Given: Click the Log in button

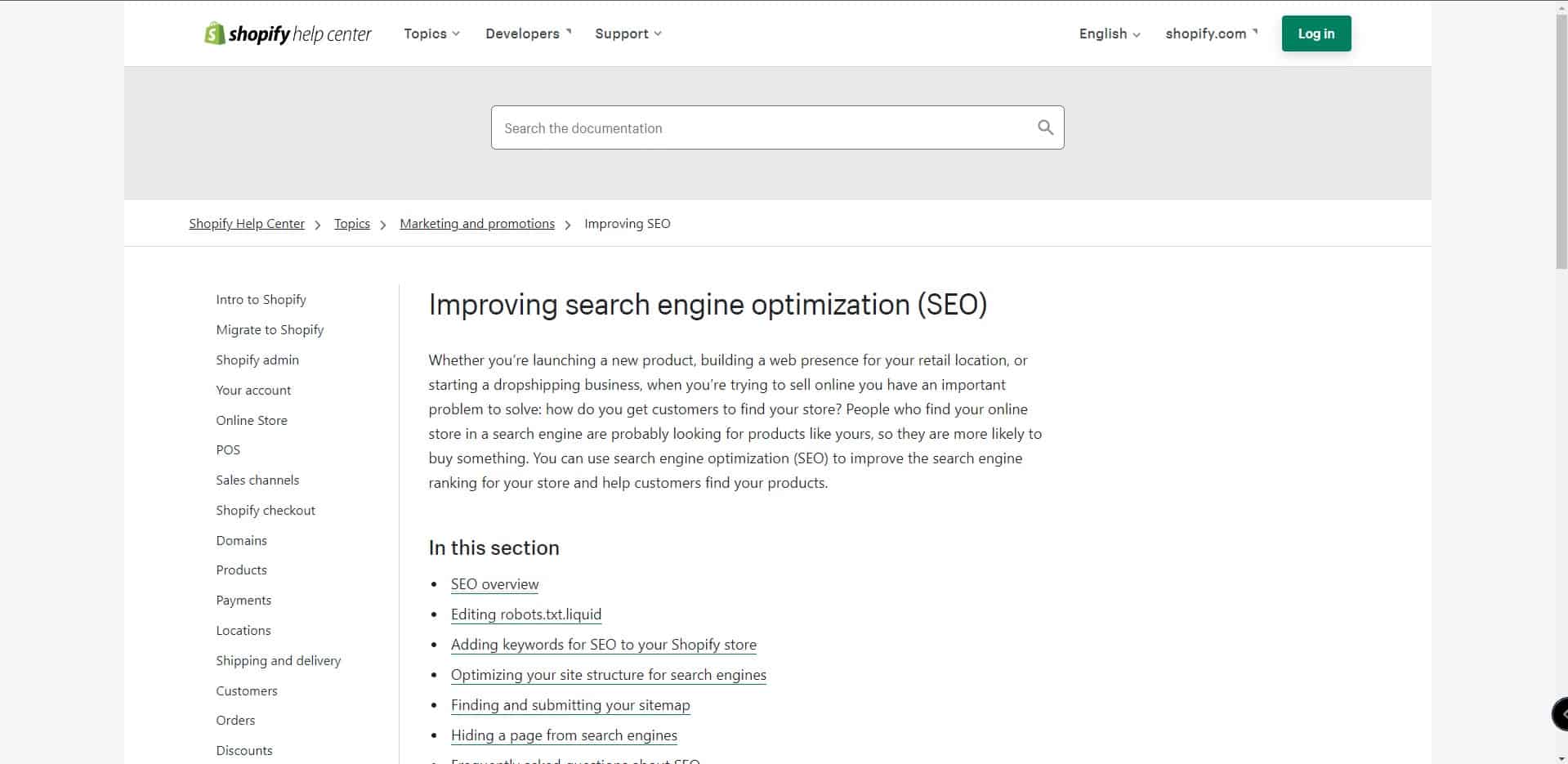Looking at the screenshot, I should pyautogui.click(x=1316, y=34).
